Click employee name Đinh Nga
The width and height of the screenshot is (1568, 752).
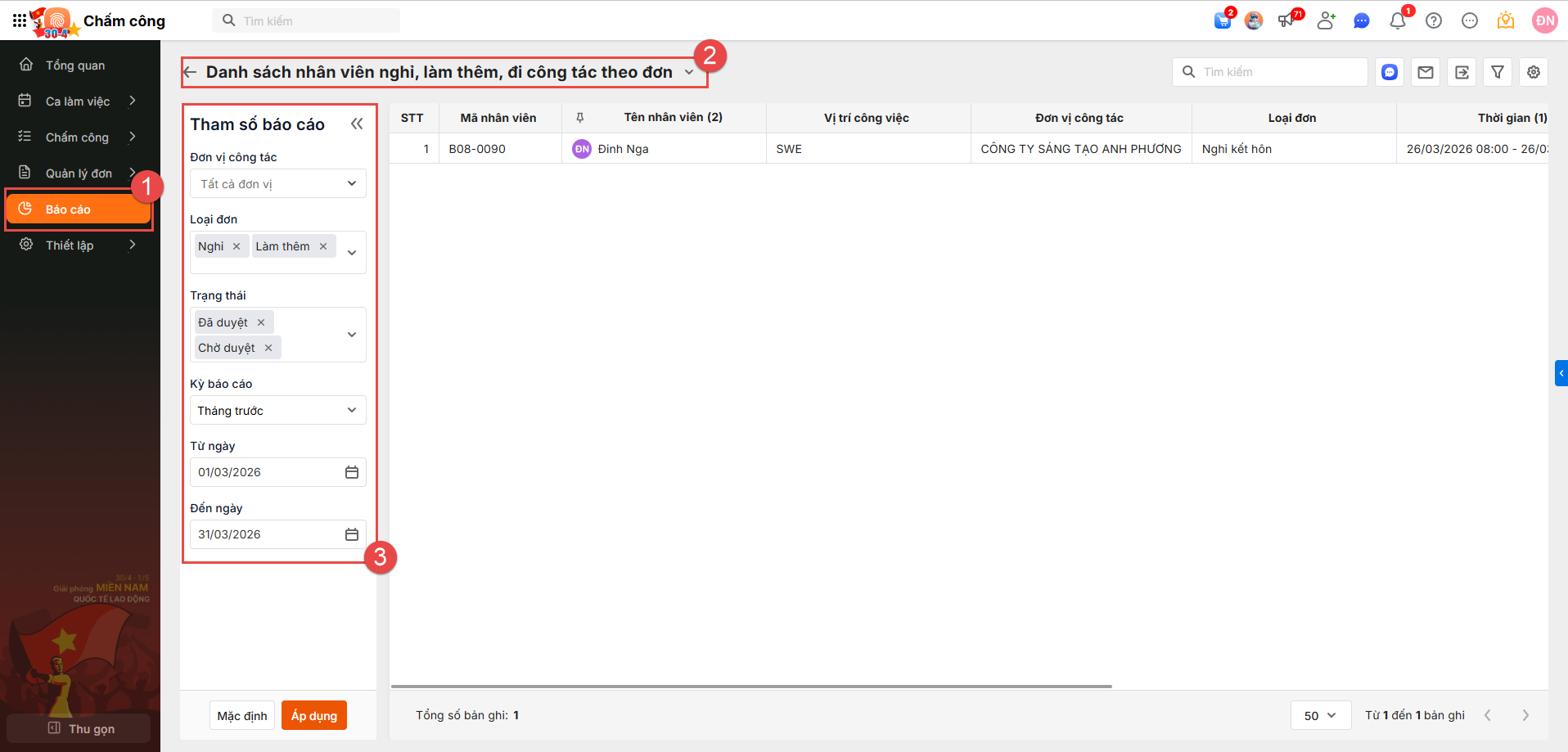pos(624,149)
